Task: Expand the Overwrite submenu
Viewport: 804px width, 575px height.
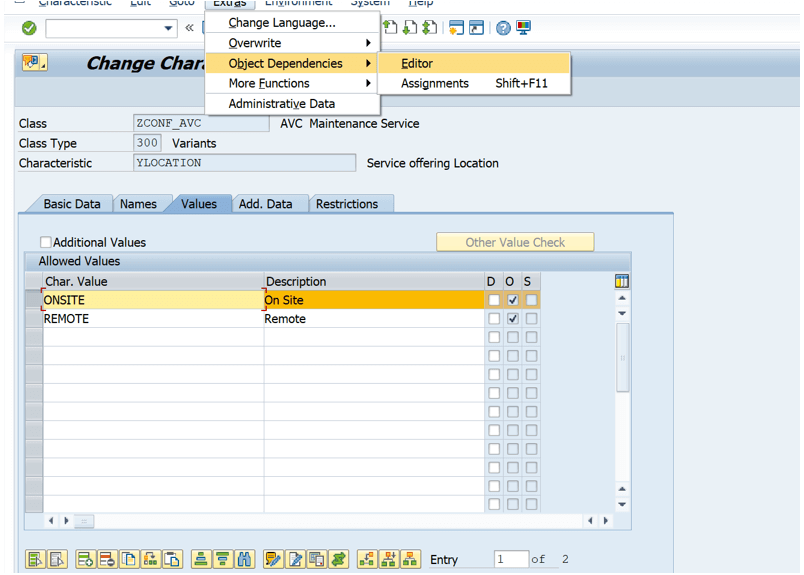Action: [292, 43]
